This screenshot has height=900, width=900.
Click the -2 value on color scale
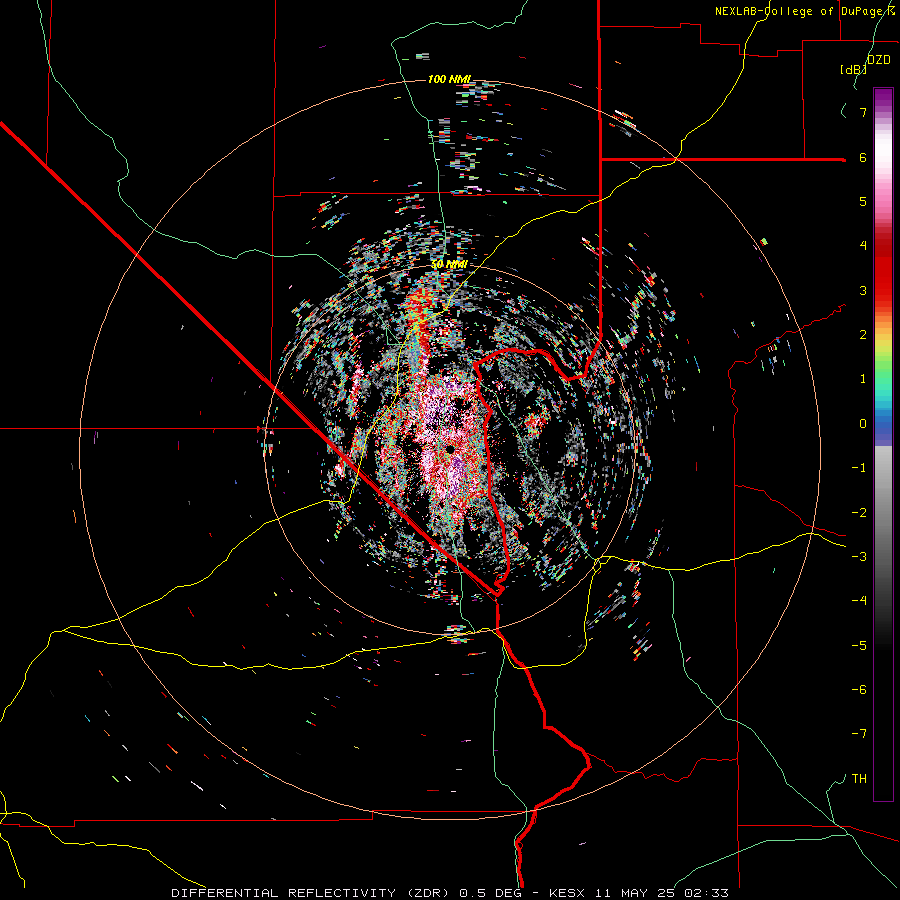point(859,513)
